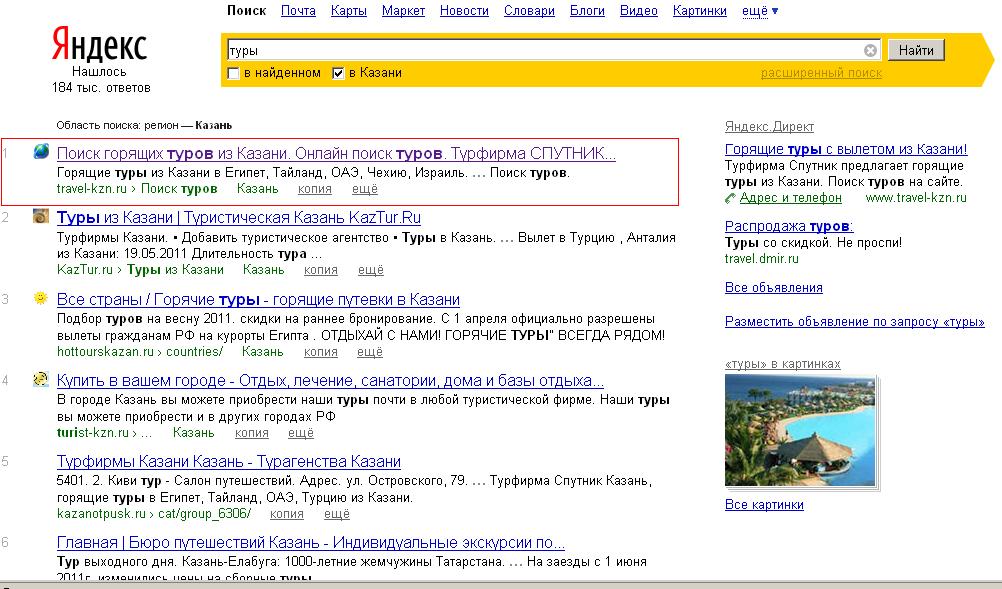Click inside the search field containing 'туры'
Screen dimensions: 1002x589
pyautogui.click(x=540, y=50)
